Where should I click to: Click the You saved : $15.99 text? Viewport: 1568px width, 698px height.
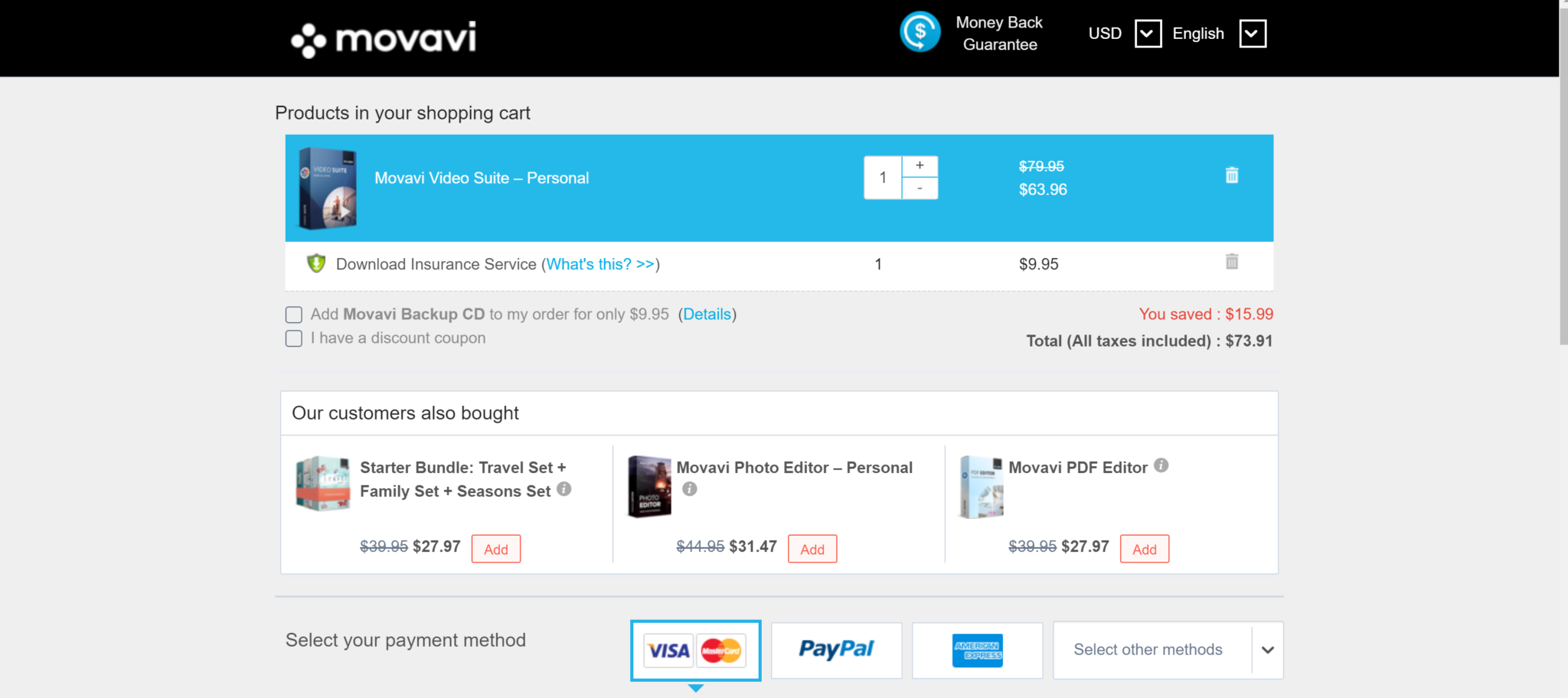(x=1206, y=314)
